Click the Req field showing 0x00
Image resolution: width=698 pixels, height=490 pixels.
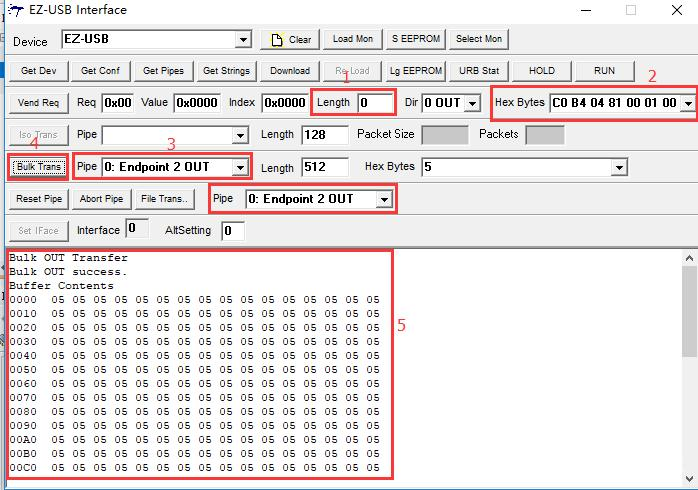[x=118, y=103]
